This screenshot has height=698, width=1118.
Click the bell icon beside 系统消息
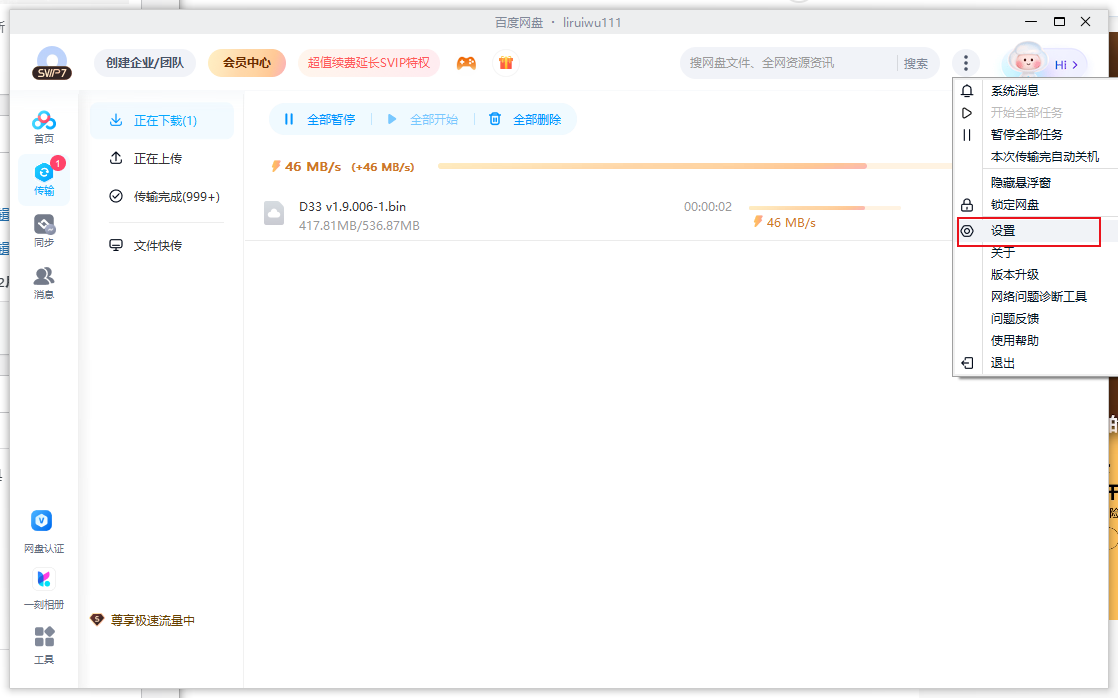tap(967, 91)
